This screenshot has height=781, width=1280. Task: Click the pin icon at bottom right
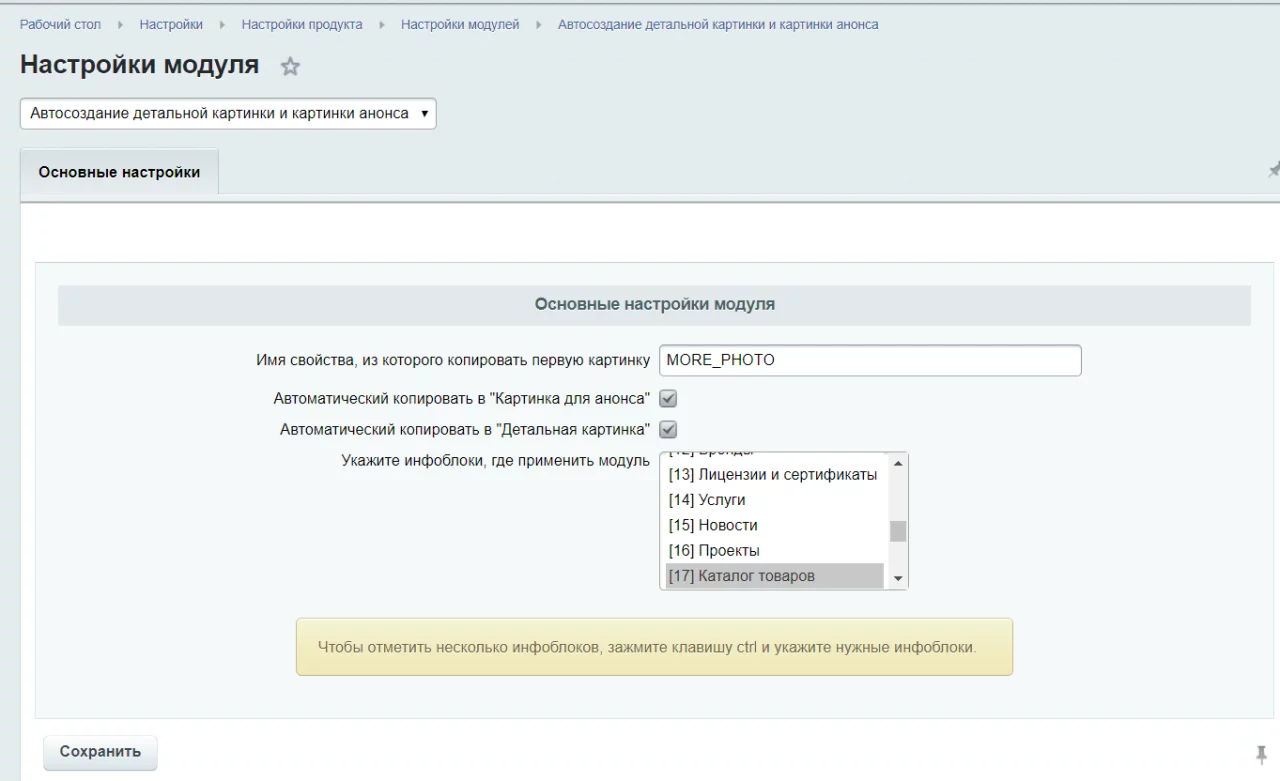tap(1261, 754)
